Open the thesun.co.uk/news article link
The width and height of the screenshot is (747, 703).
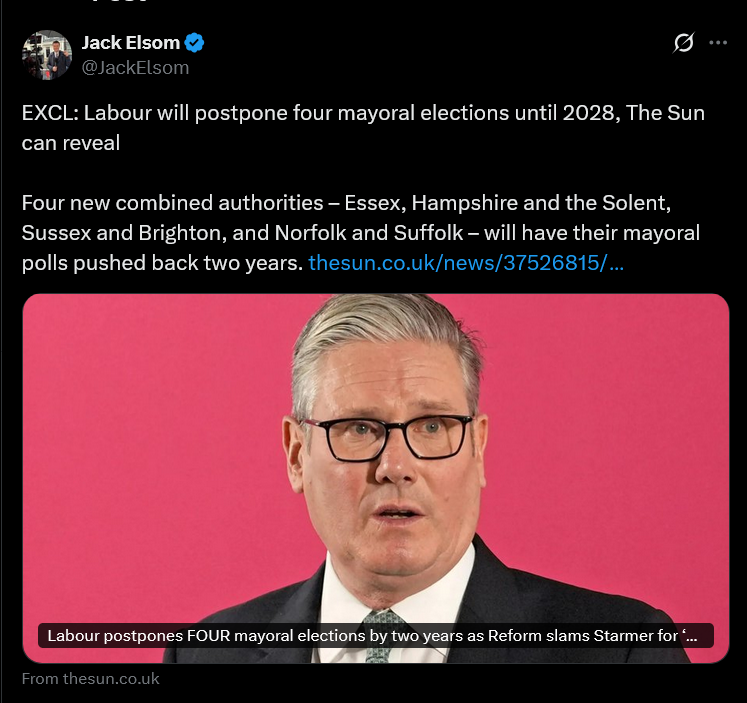(466, 263)
